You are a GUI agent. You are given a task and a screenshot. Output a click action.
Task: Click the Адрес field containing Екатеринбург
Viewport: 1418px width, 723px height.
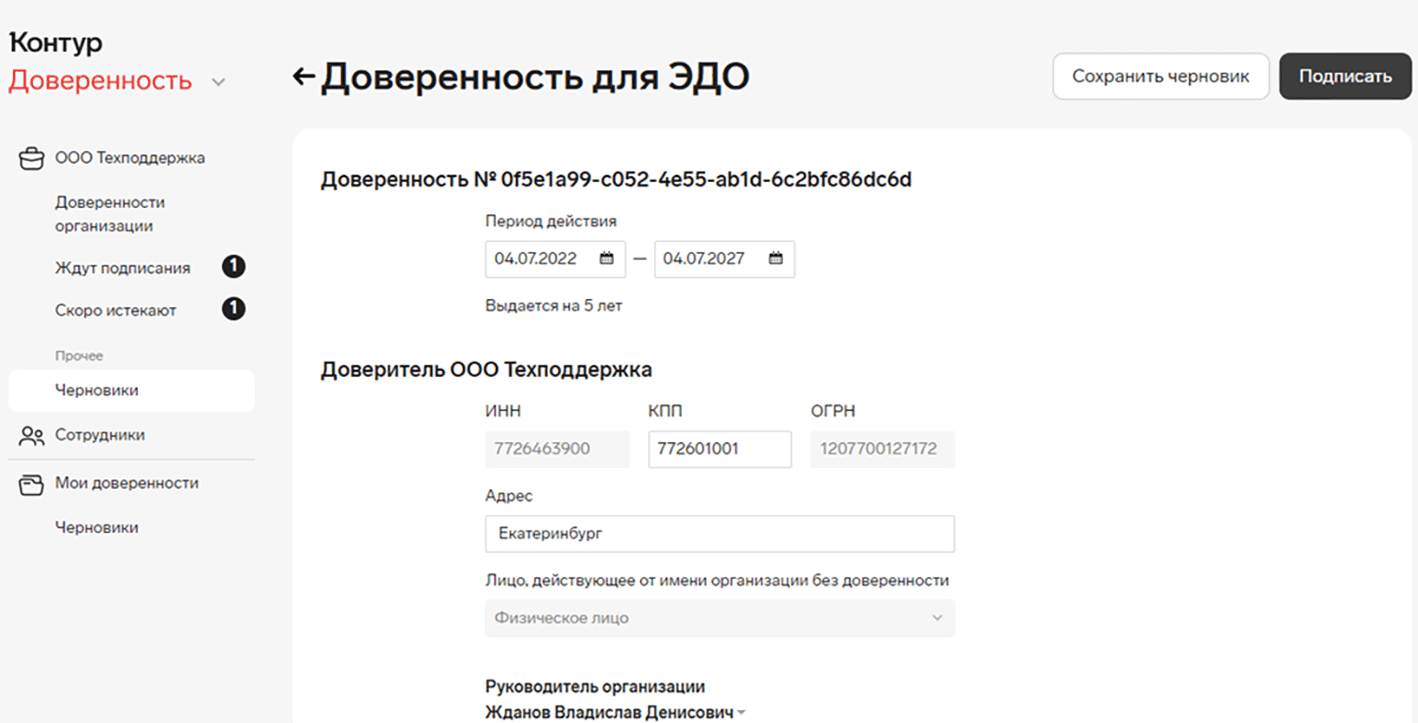click(719, 534)
